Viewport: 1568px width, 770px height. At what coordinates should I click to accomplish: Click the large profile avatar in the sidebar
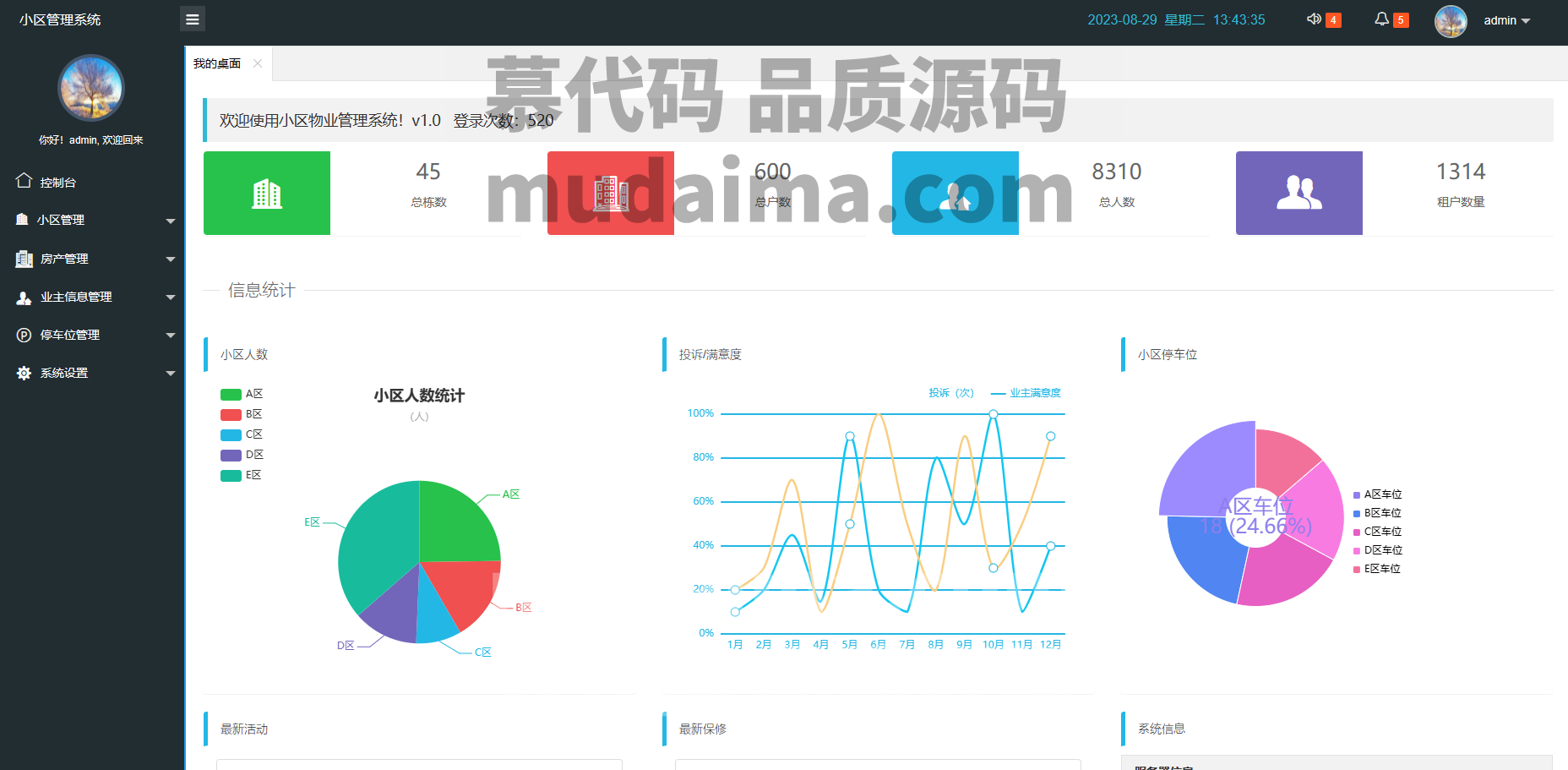pos(91,88)
